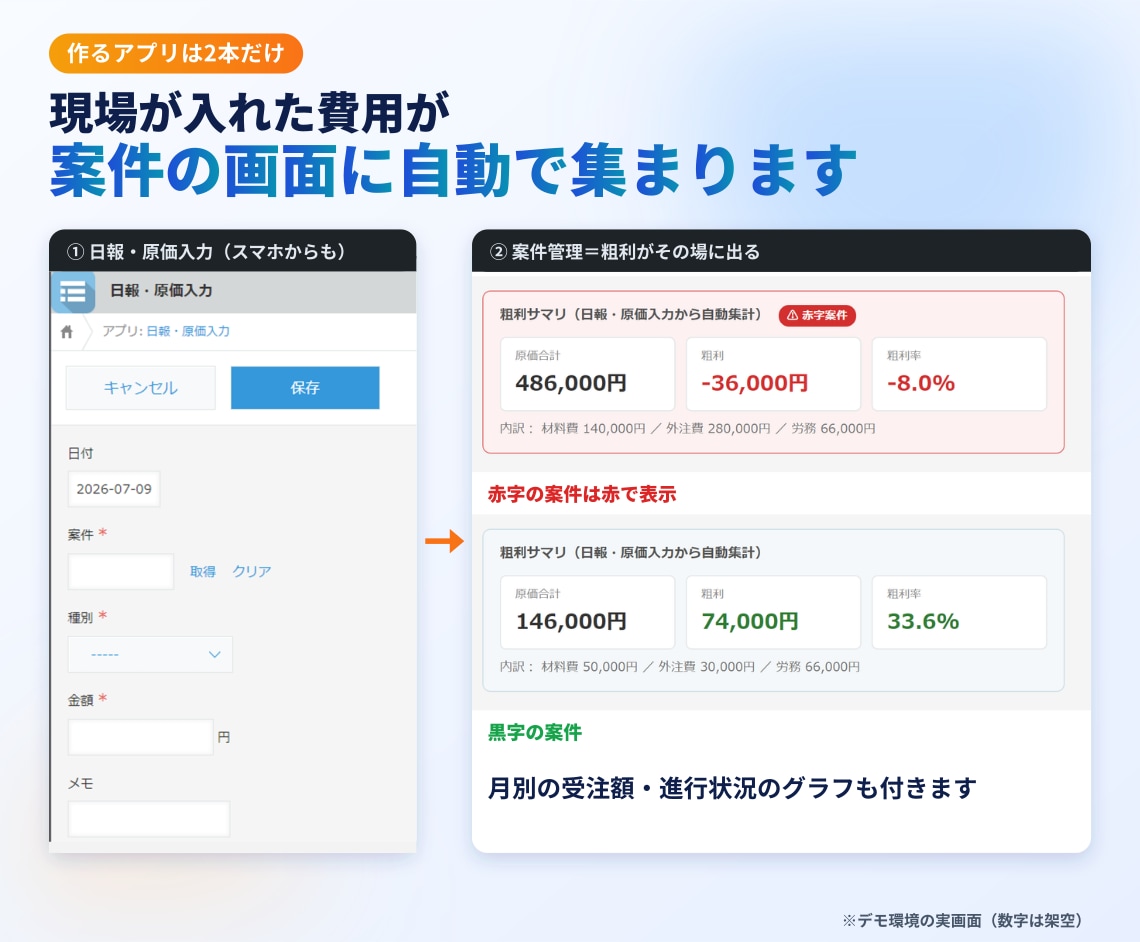Open the 日報・原価入力 breadcrumb link

point(188,331)
